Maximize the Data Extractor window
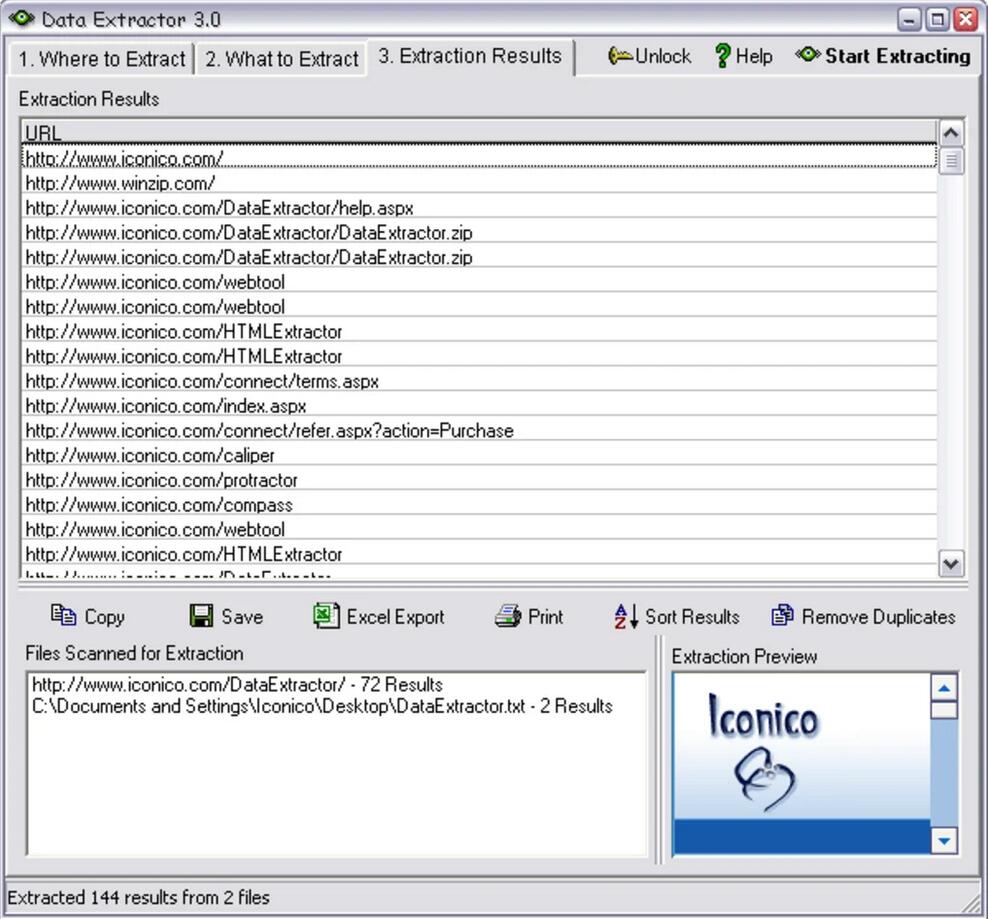This screenshot has height=919, width=988. pyautogui.click(x=937, y=20)
